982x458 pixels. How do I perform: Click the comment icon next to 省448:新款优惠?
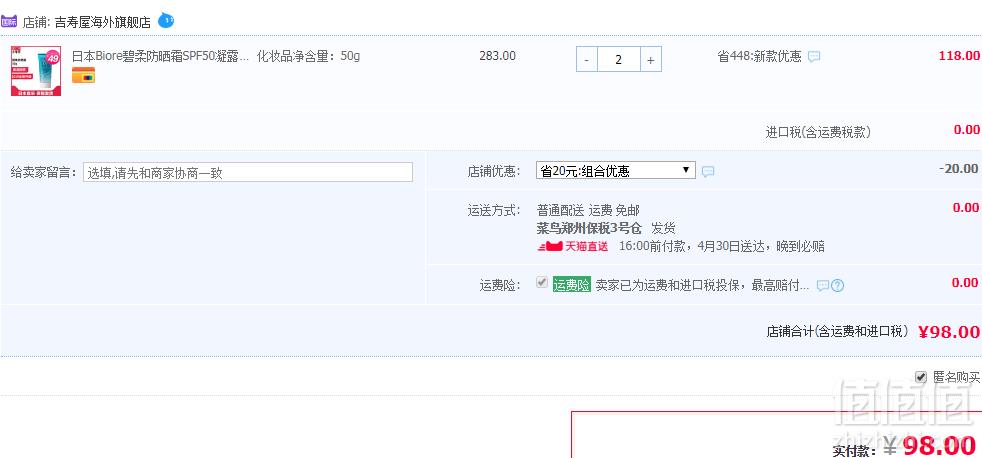[814, 57]
